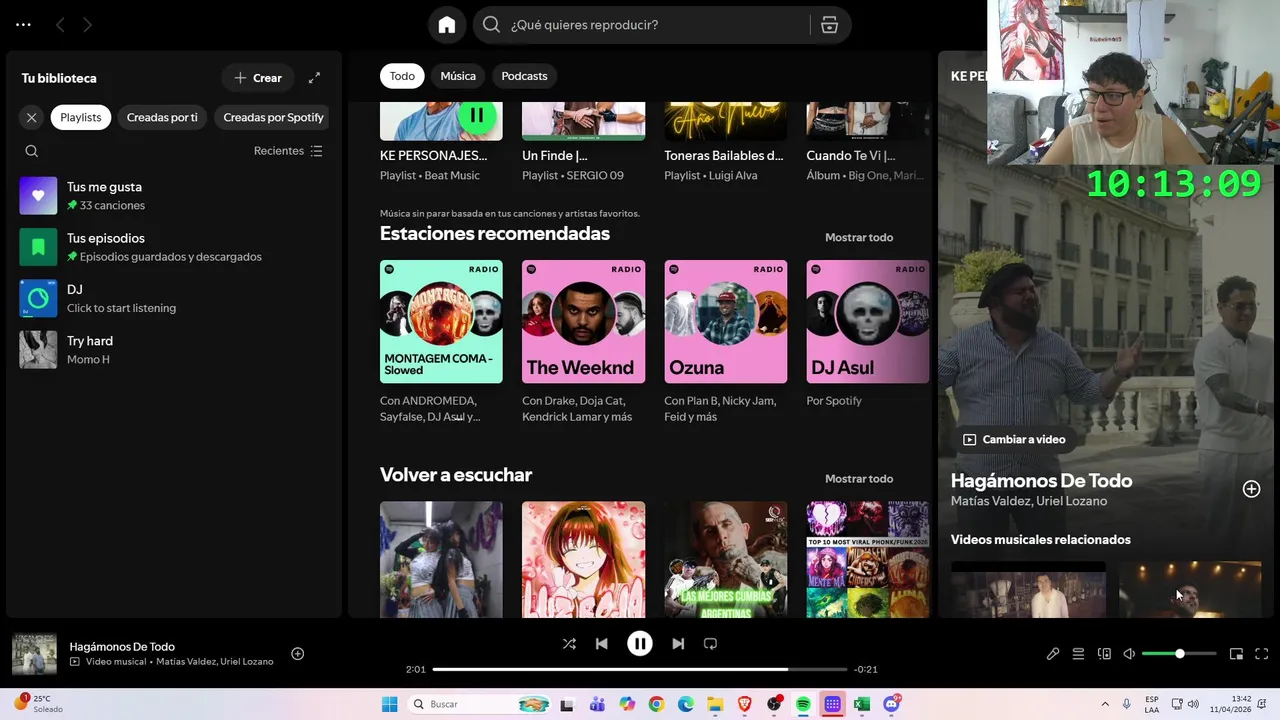Open 'Cuando Te Vi |...' album card
The height and width of the screenshot is (720, 1280).
tap(867, 142)
